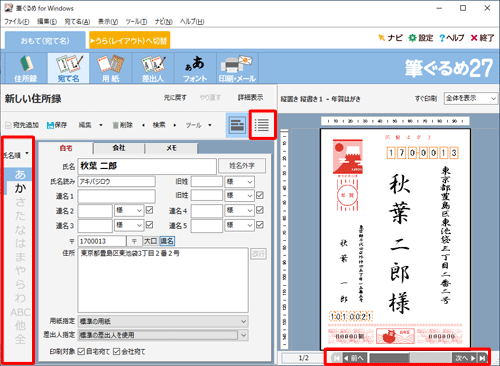Open the ファイル menu
Image resolution: width=500 pixels, height=366 pixels.
pos(16,22)
